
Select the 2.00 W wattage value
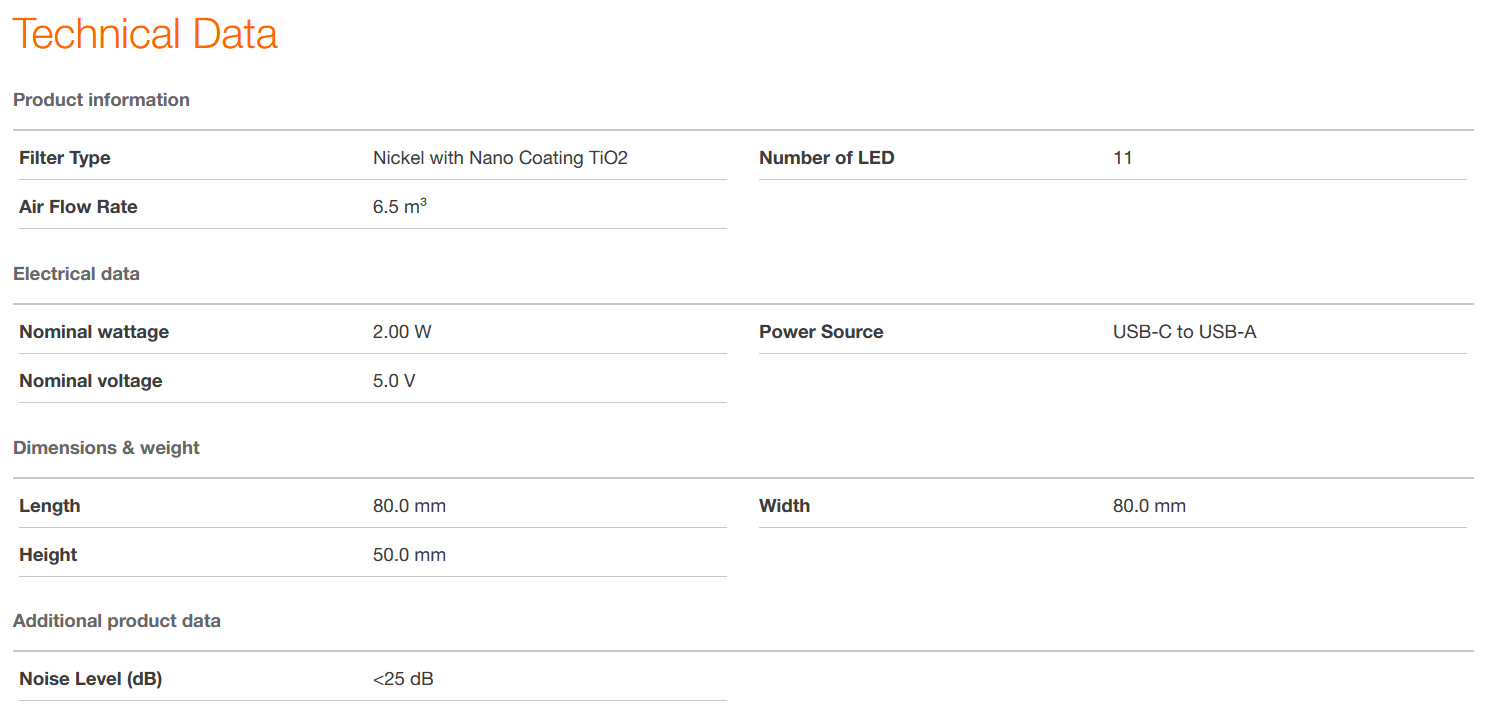point(402,332)
